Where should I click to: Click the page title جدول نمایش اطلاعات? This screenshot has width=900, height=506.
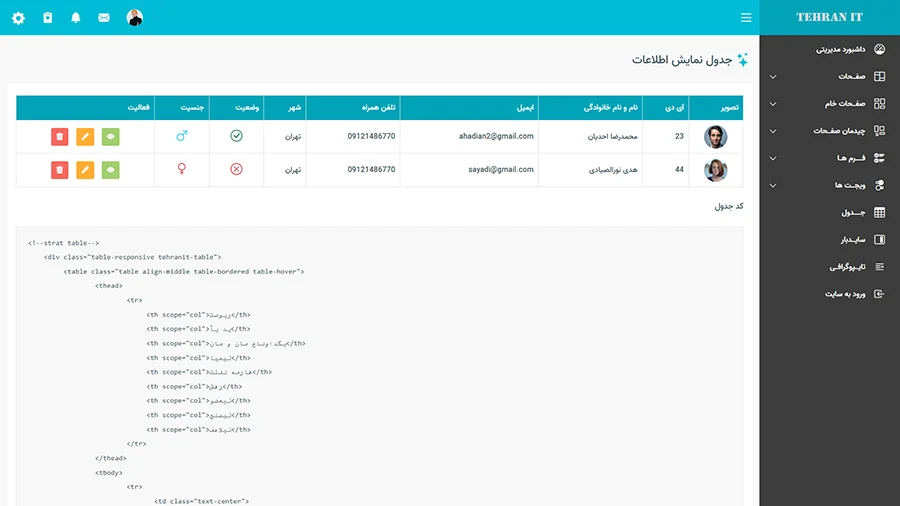(x=682, y=60)
